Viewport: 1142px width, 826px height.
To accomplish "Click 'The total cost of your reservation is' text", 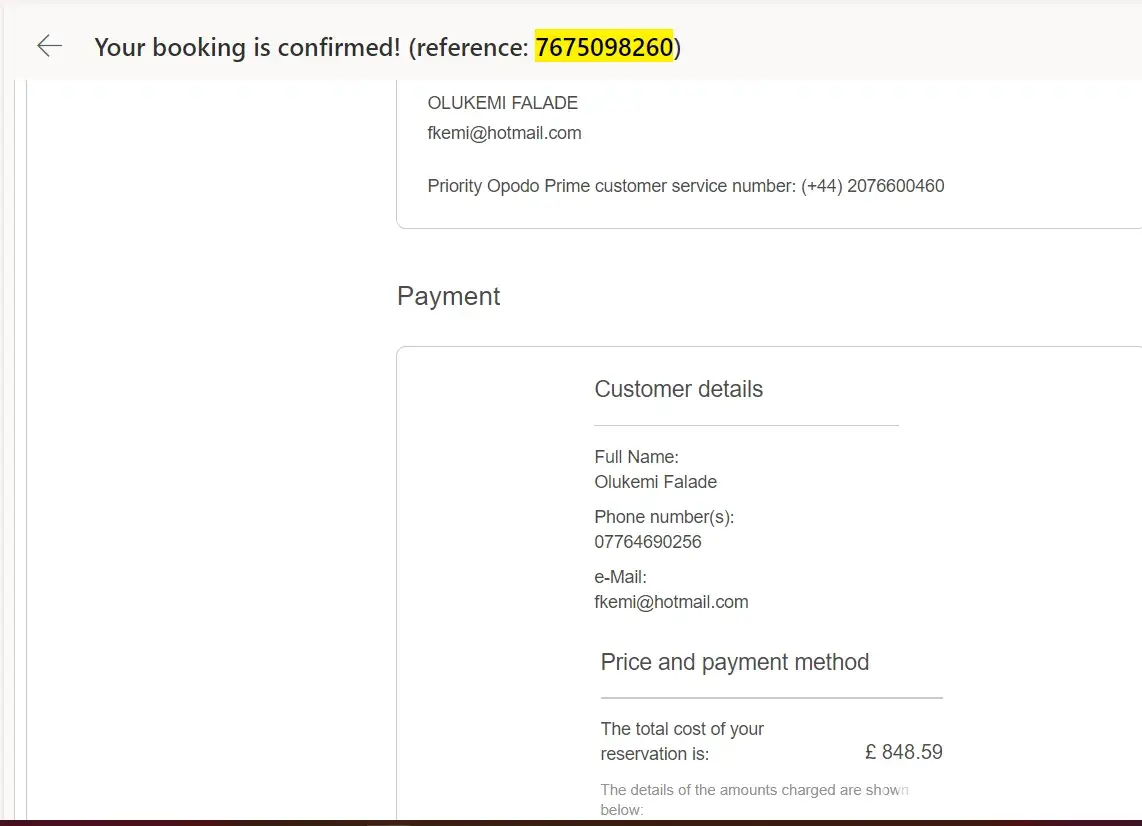I will coord(682,741).
